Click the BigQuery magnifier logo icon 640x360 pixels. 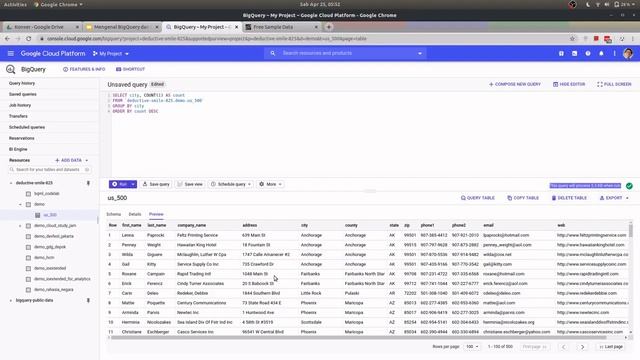click(11, 69)
